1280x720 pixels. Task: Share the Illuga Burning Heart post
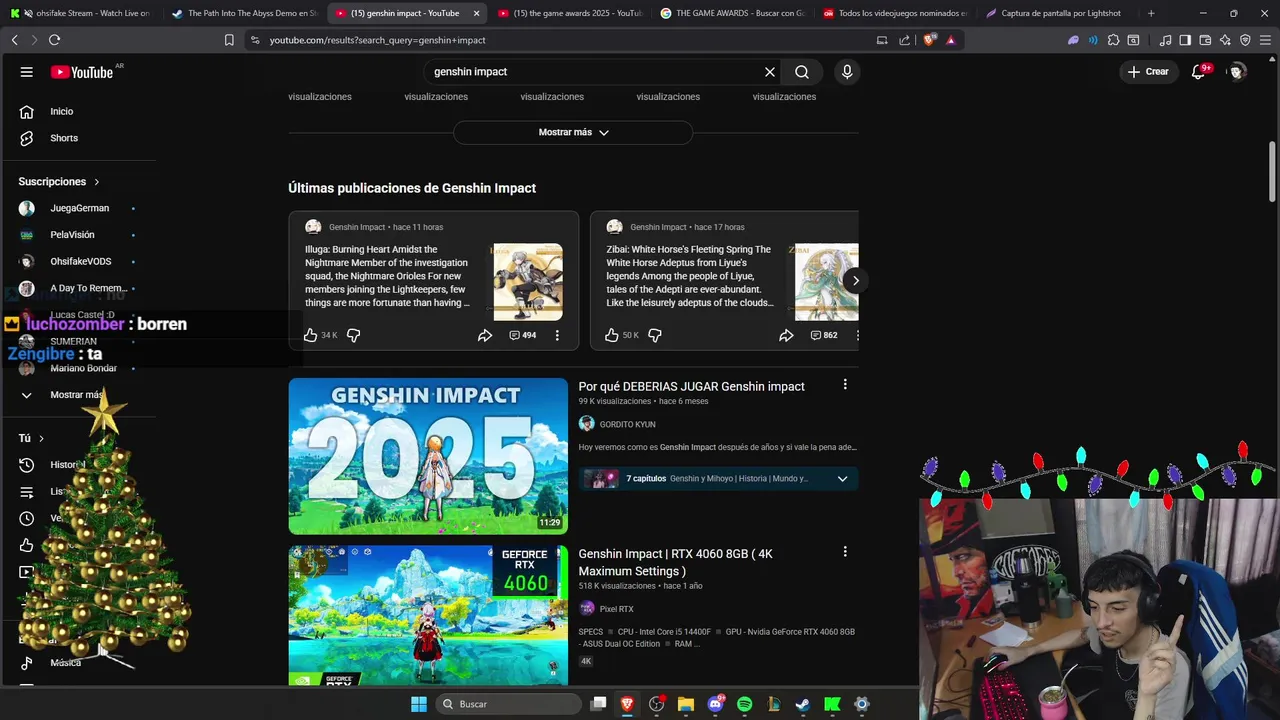pyautogui.click(x=485, y=335)
